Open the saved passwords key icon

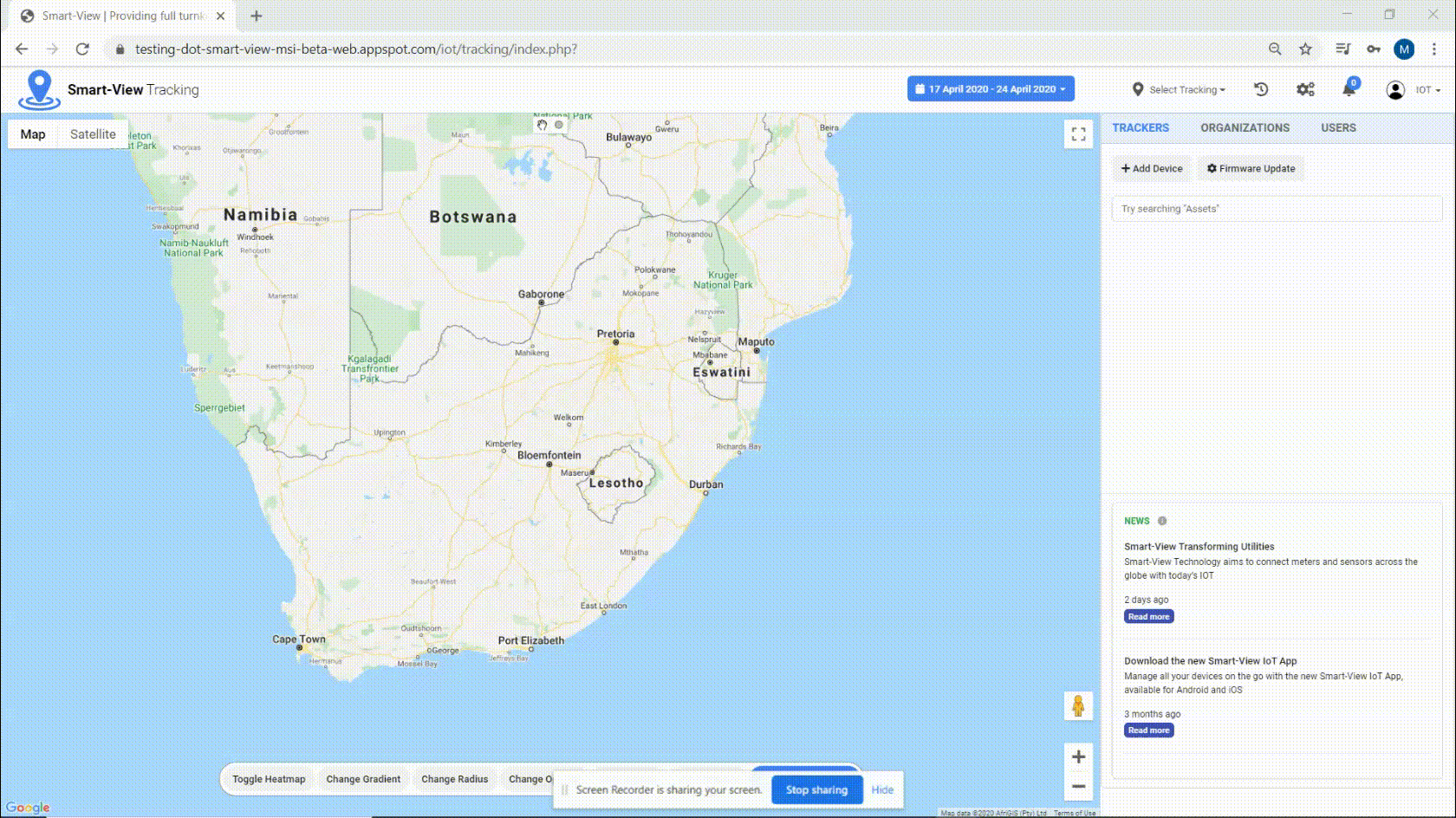(1374, 49)
